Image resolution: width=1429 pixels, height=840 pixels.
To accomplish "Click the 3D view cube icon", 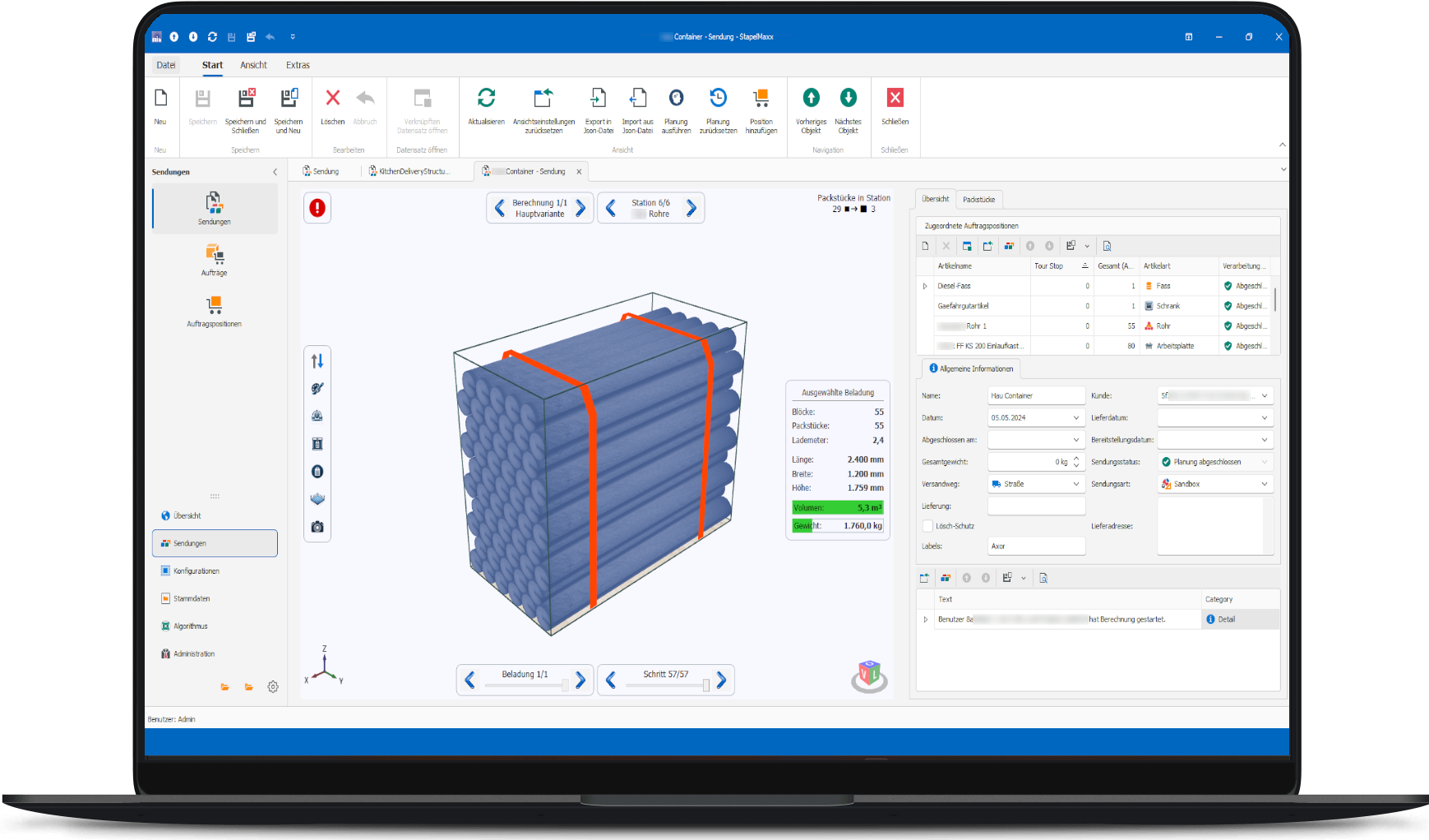I will point(869,676).
